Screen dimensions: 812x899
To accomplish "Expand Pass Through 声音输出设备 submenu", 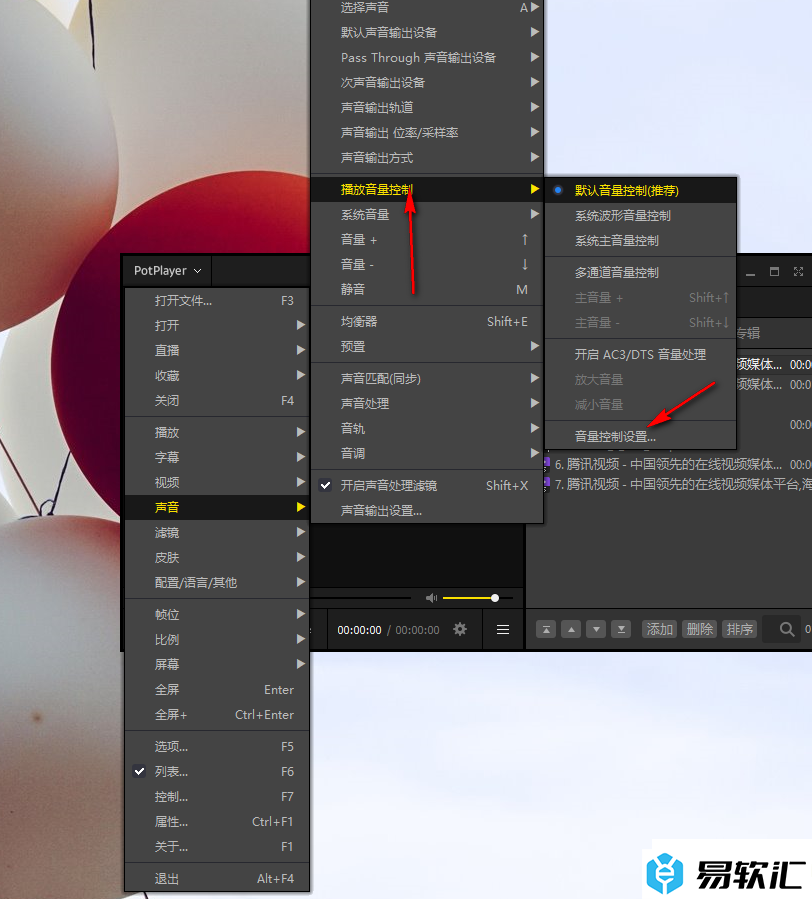I will (x=427, y=57).
